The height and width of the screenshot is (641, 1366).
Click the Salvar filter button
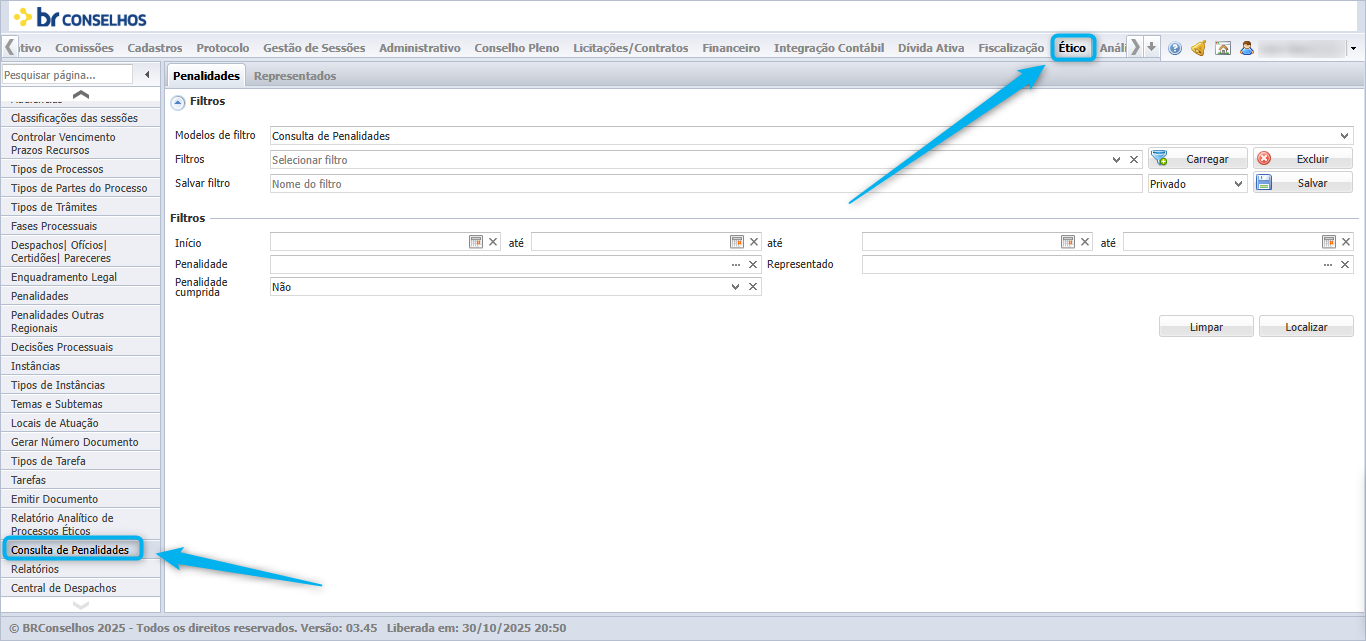[1303, 183]
